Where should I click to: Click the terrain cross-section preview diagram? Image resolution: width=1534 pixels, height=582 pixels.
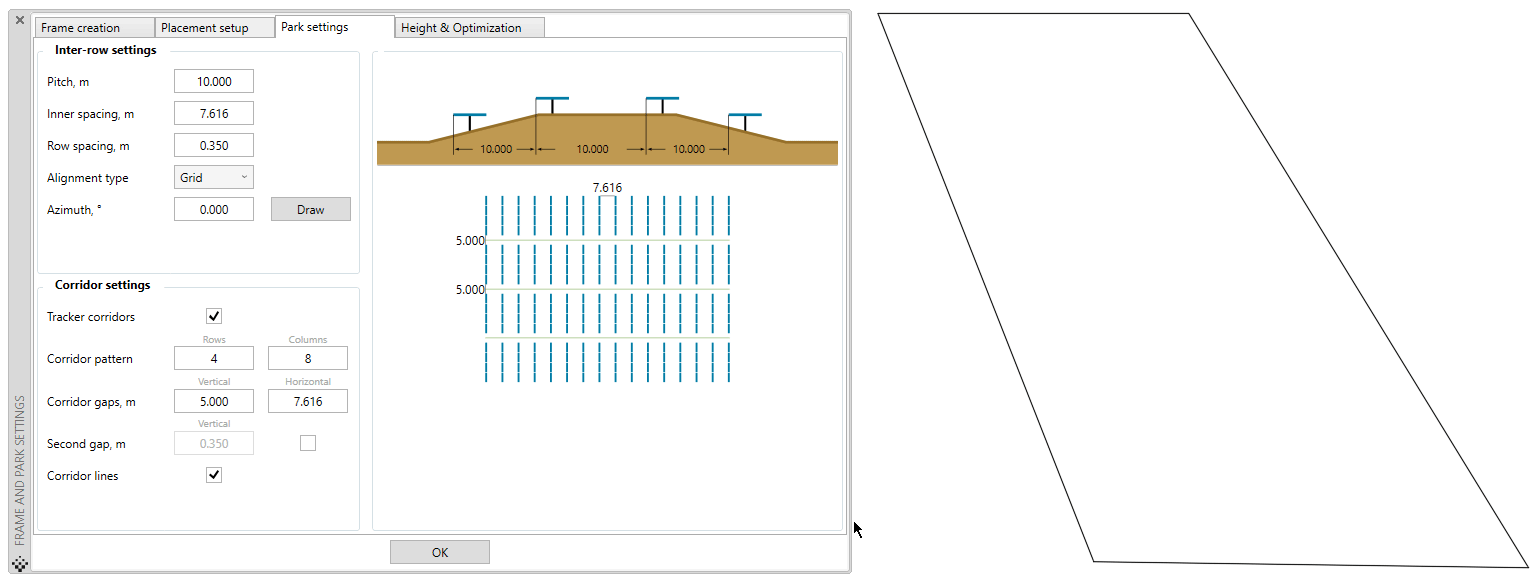(x=607, y=130)
